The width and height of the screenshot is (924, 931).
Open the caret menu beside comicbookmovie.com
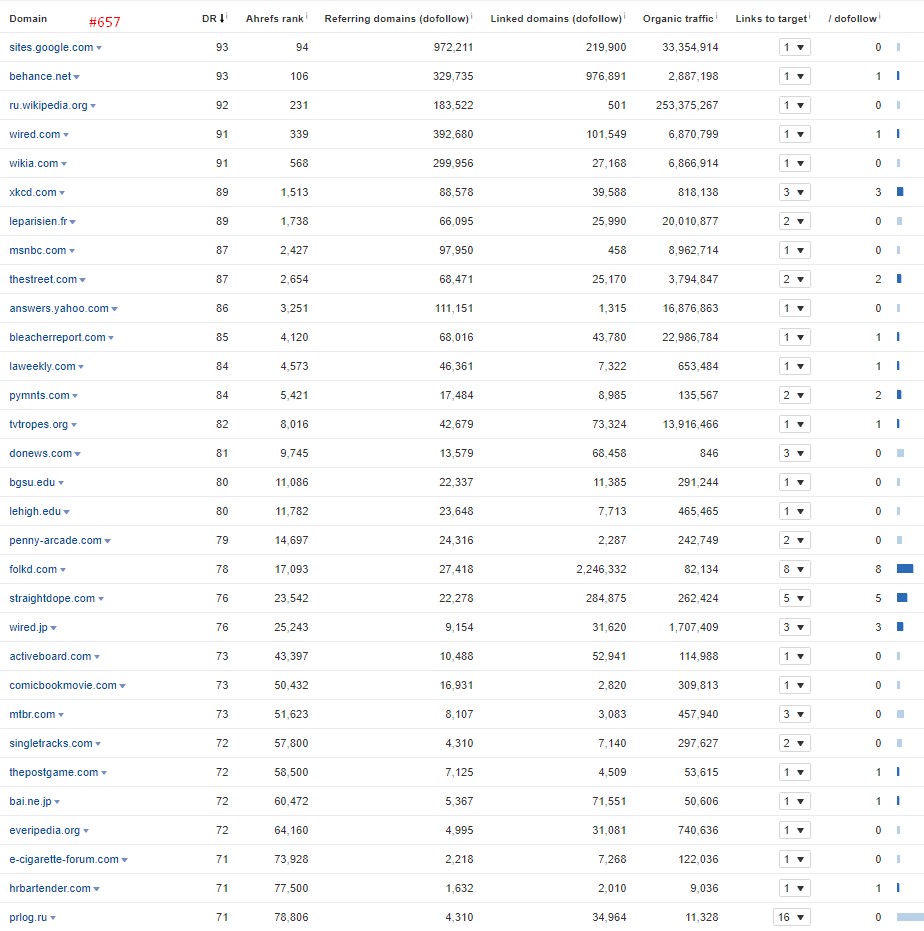pyautogui.click(x=122, y=686)
